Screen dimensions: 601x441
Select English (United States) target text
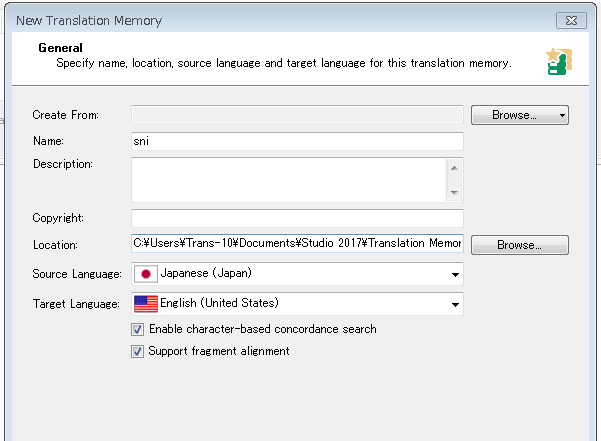219,303
